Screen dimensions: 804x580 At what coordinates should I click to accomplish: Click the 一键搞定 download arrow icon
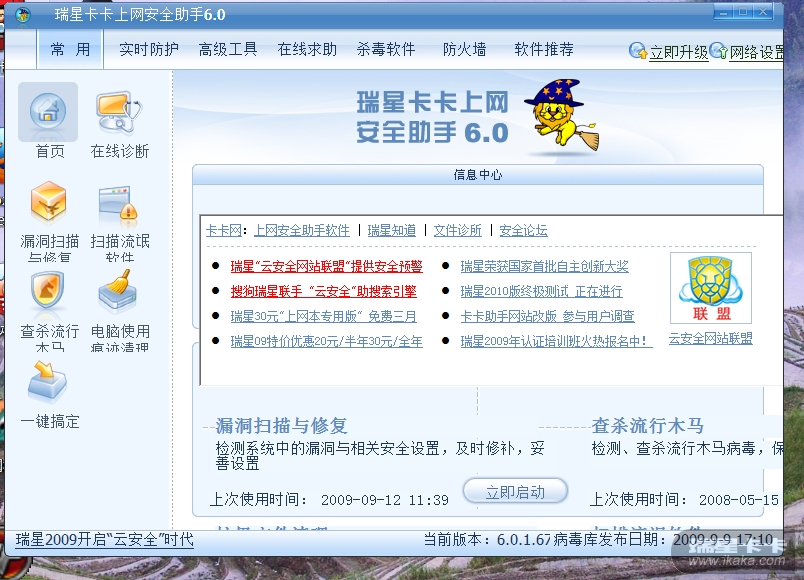(x=47, y=381)
